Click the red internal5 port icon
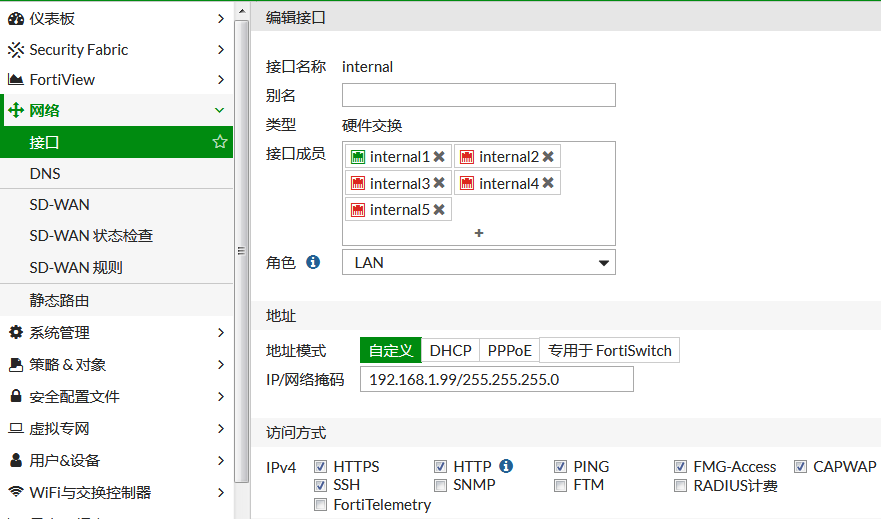881x519 pixels. click(x=358, y=210)
